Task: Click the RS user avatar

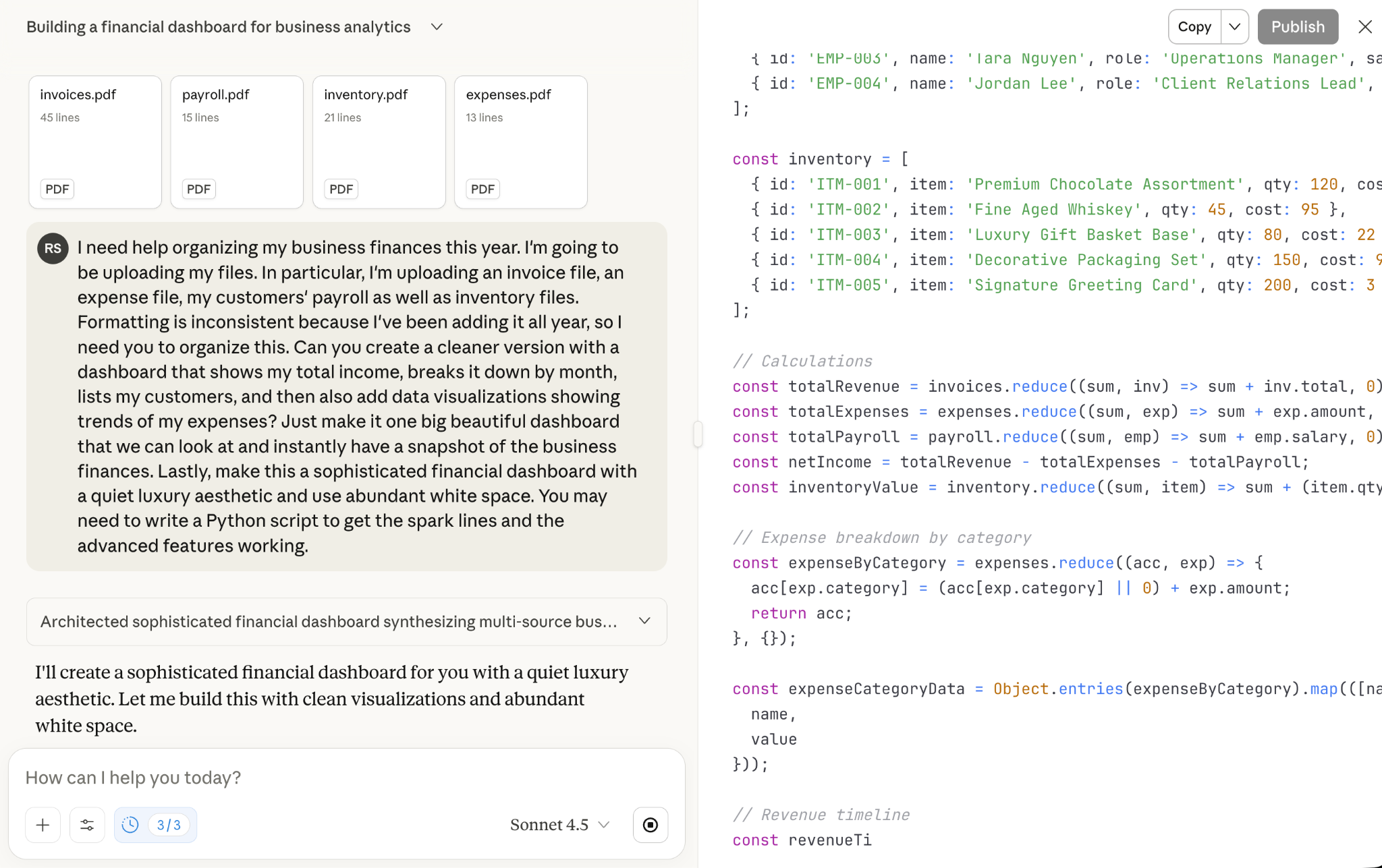Action: click(53, 248)
